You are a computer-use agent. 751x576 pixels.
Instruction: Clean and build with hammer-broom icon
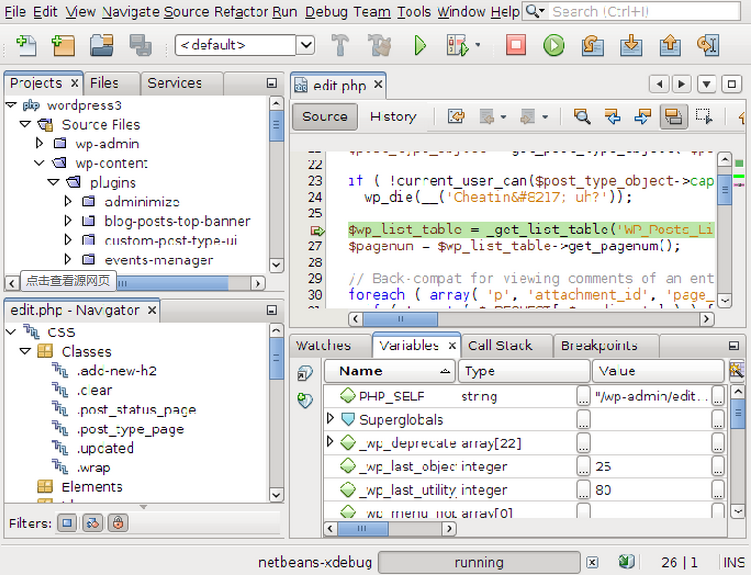pyautogui.click(x=379, y=45)
